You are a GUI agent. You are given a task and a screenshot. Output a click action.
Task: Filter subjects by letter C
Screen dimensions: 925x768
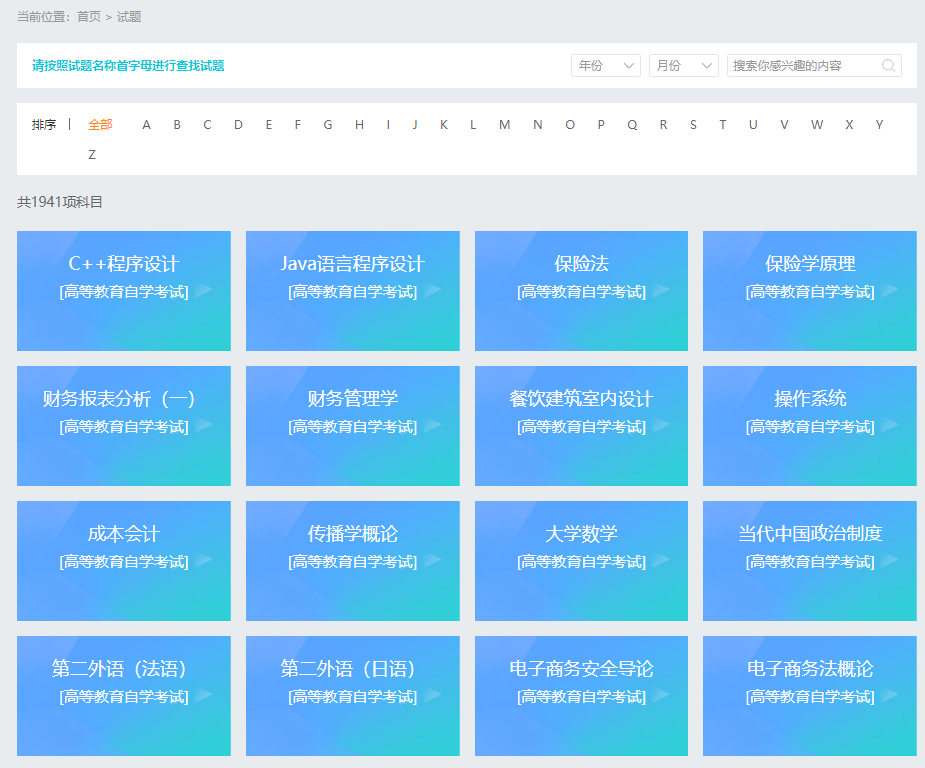[x=207, y=125]
